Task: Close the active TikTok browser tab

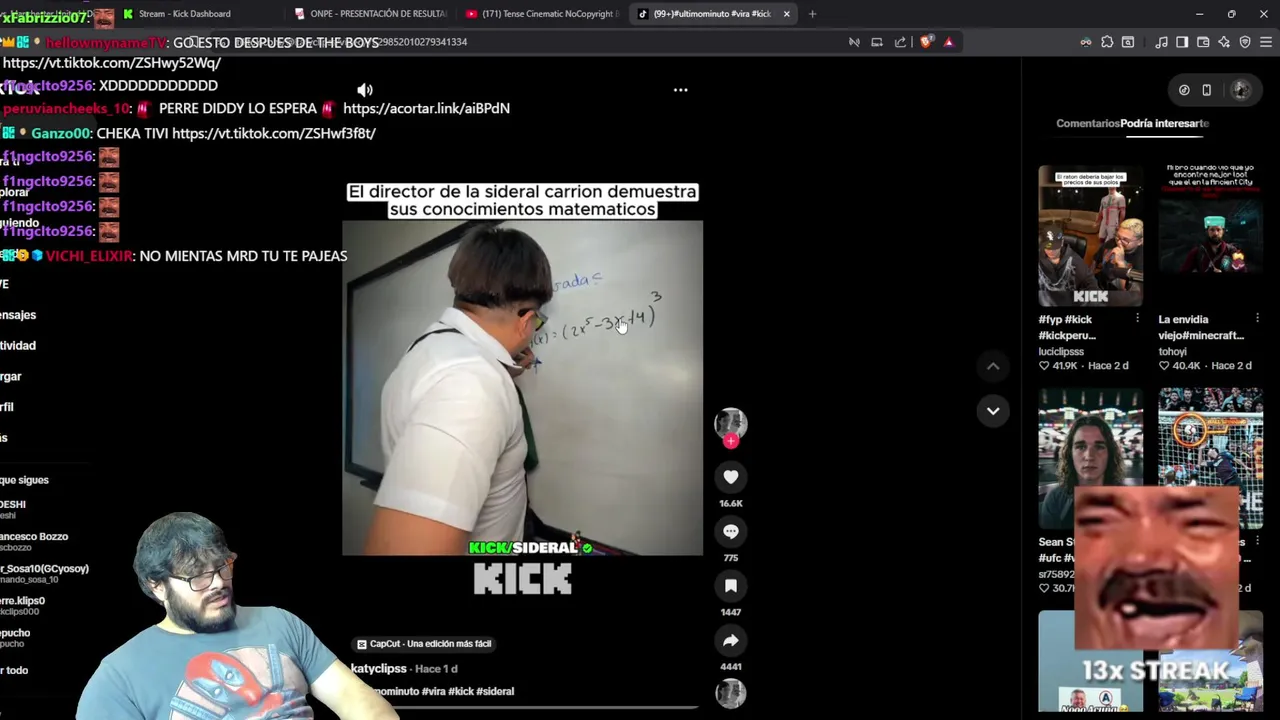Action: [786, 14]
